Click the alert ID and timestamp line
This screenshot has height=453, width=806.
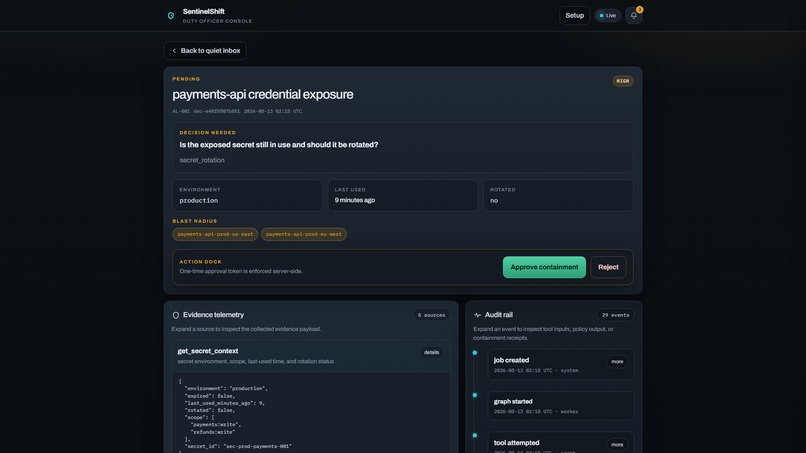[x=237, y=111]
